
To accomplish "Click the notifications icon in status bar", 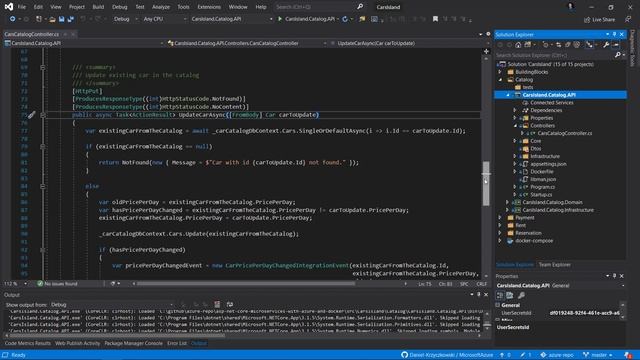I will pyautogui.click(x=628, y=355).
